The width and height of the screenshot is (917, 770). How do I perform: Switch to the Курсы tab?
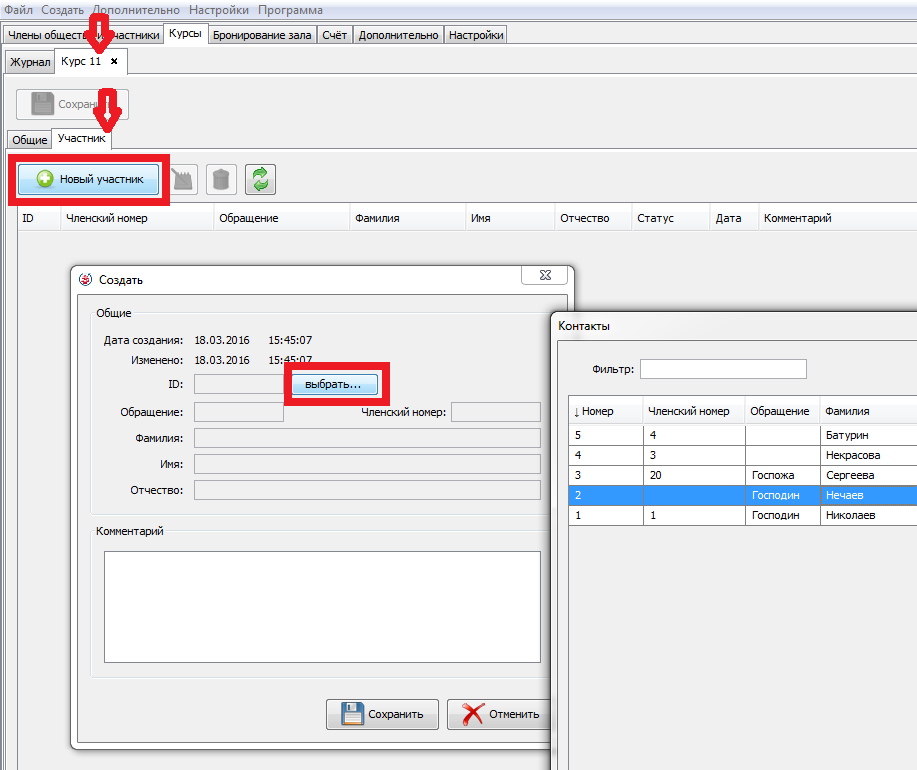click(x=185, y=34)
